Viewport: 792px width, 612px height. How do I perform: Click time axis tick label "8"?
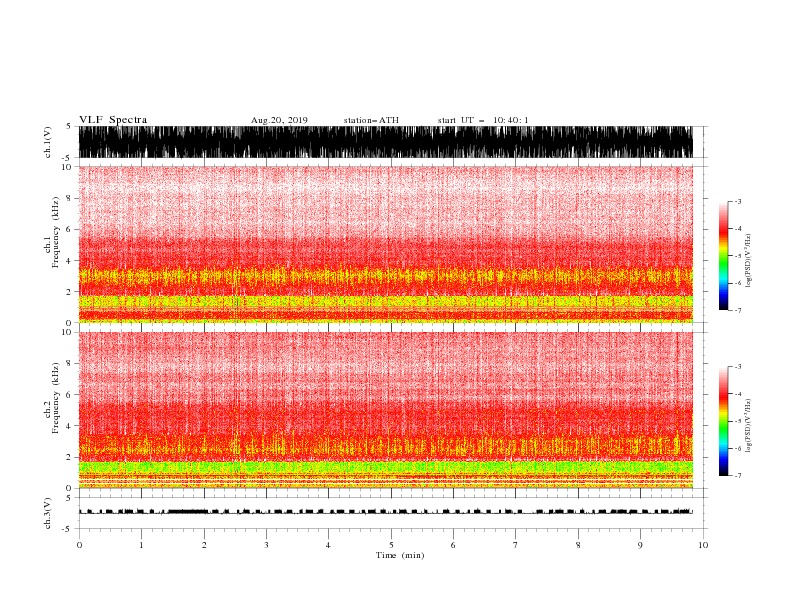[578, 545]
